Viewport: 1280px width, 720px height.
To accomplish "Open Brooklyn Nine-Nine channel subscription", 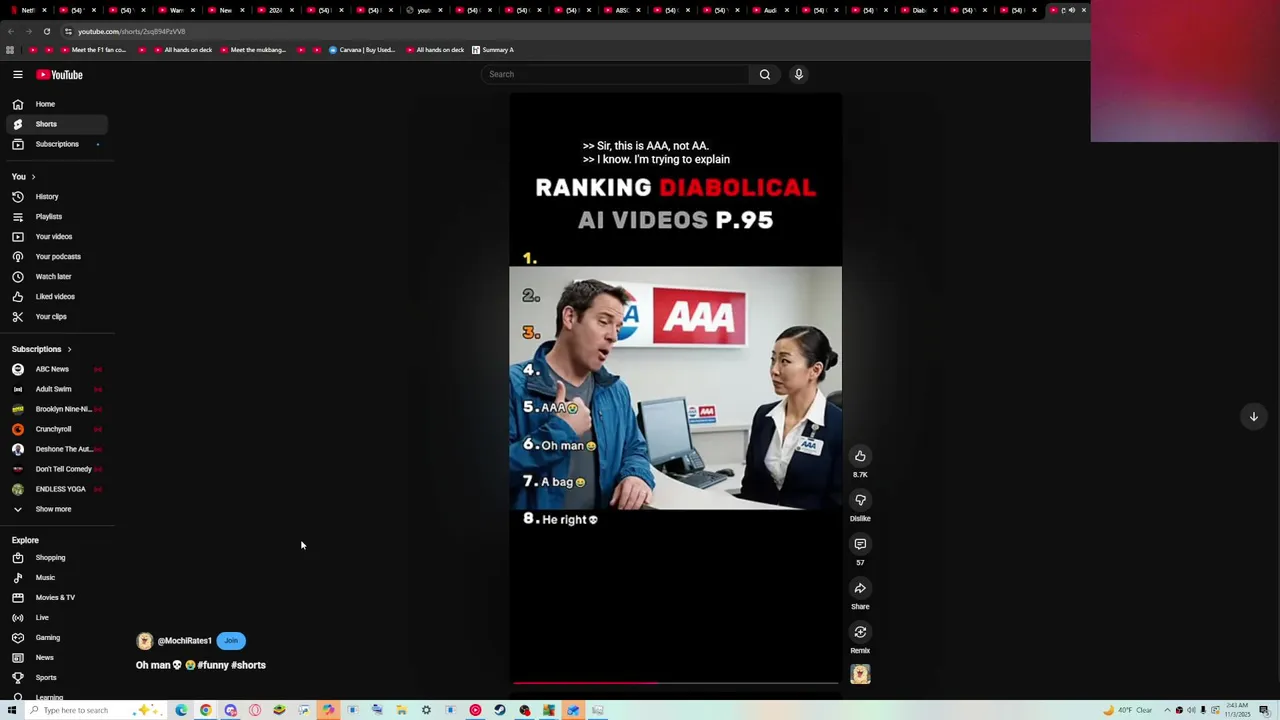I will pos(57,409).
